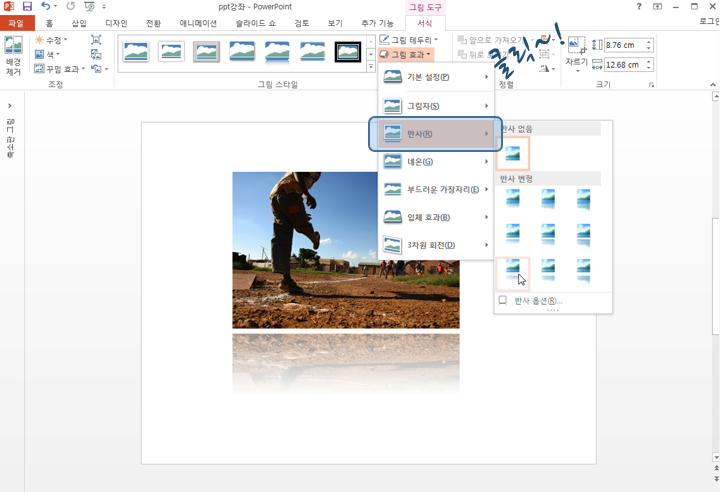Screen dimensions: 720x492
Task: Decrease the 8.76 cm height with down spinner
Action: click(649, 48)
